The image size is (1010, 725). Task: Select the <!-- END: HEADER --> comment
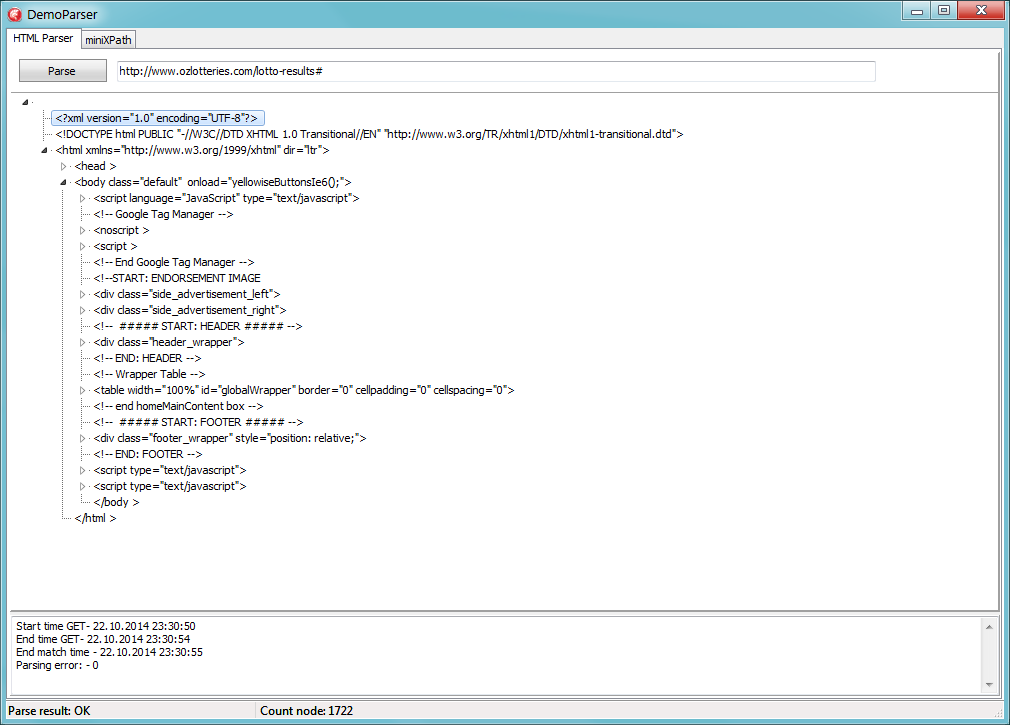pos(147,358)
